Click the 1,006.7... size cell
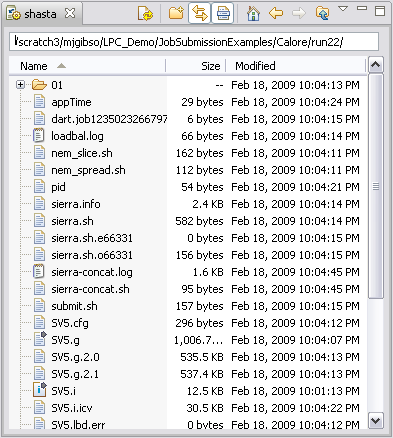Screen dimensions: 393x438 tap(198, 340)
